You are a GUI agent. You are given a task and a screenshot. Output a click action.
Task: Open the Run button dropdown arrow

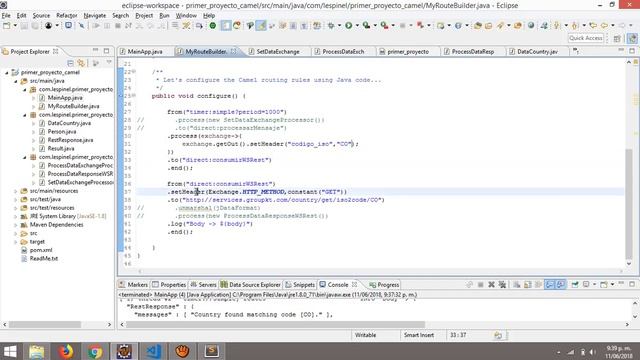357,26
